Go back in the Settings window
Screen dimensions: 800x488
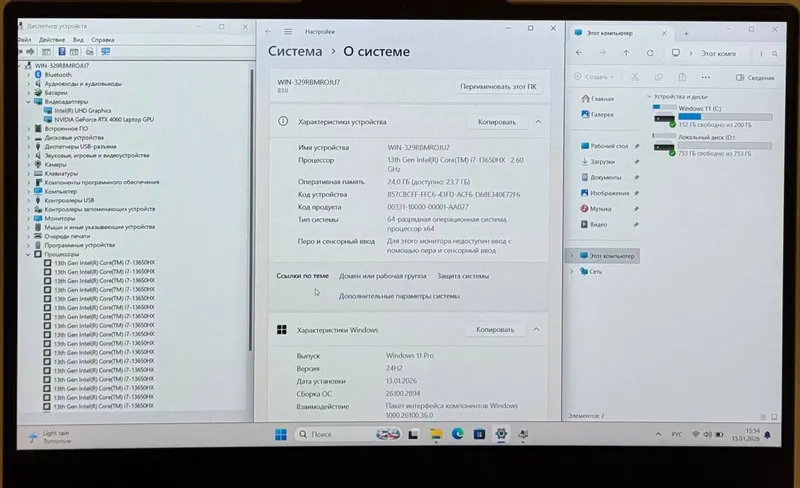[268, 32]
